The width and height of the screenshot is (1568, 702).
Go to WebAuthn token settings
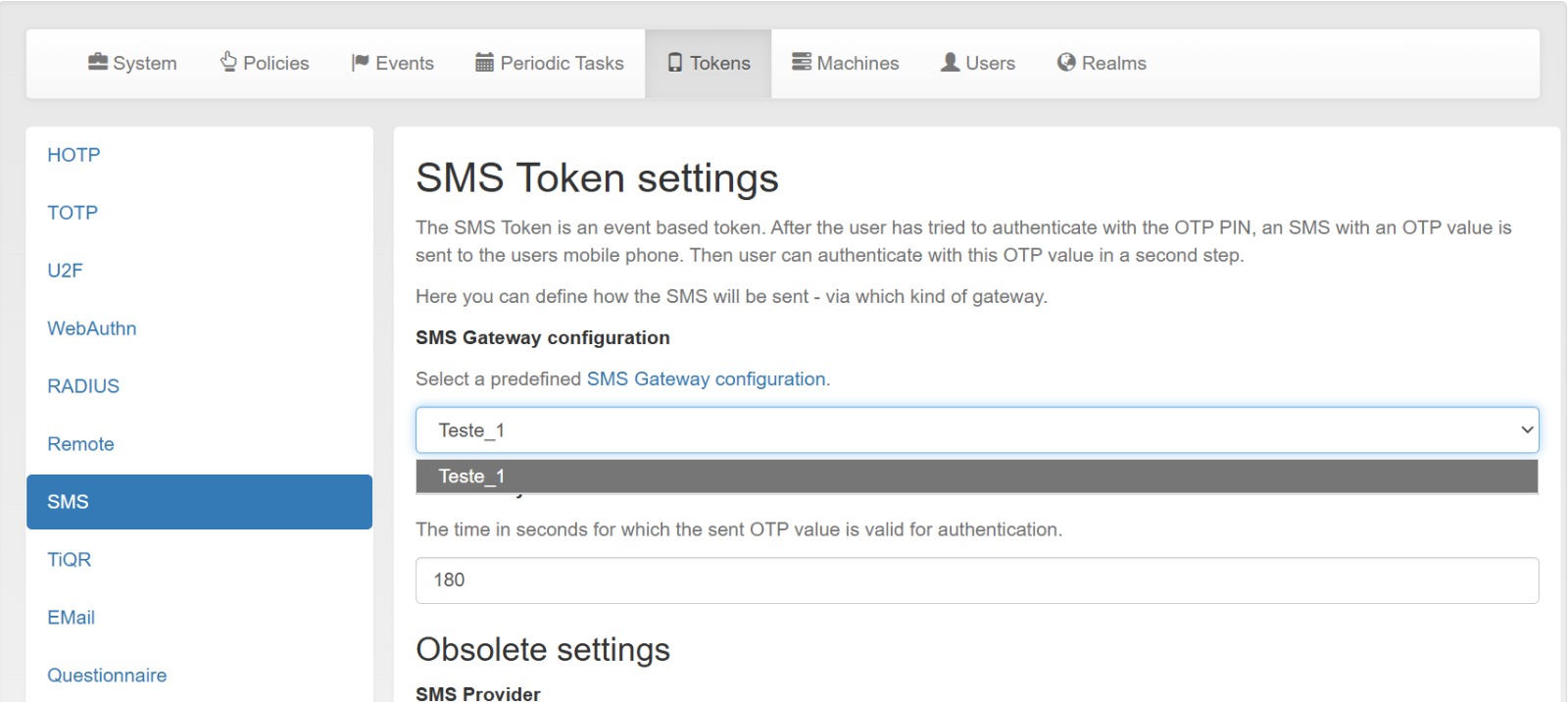click(x=91, y=328)
